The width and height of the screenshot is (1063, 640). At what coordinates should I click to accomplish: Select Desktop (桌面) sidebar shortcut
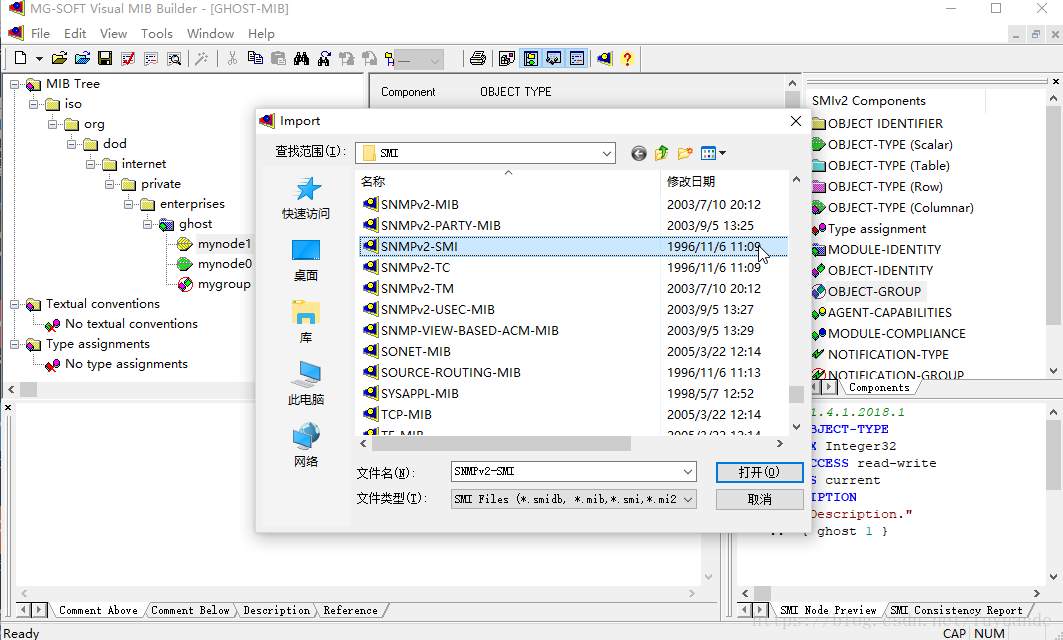coord(306,260)
